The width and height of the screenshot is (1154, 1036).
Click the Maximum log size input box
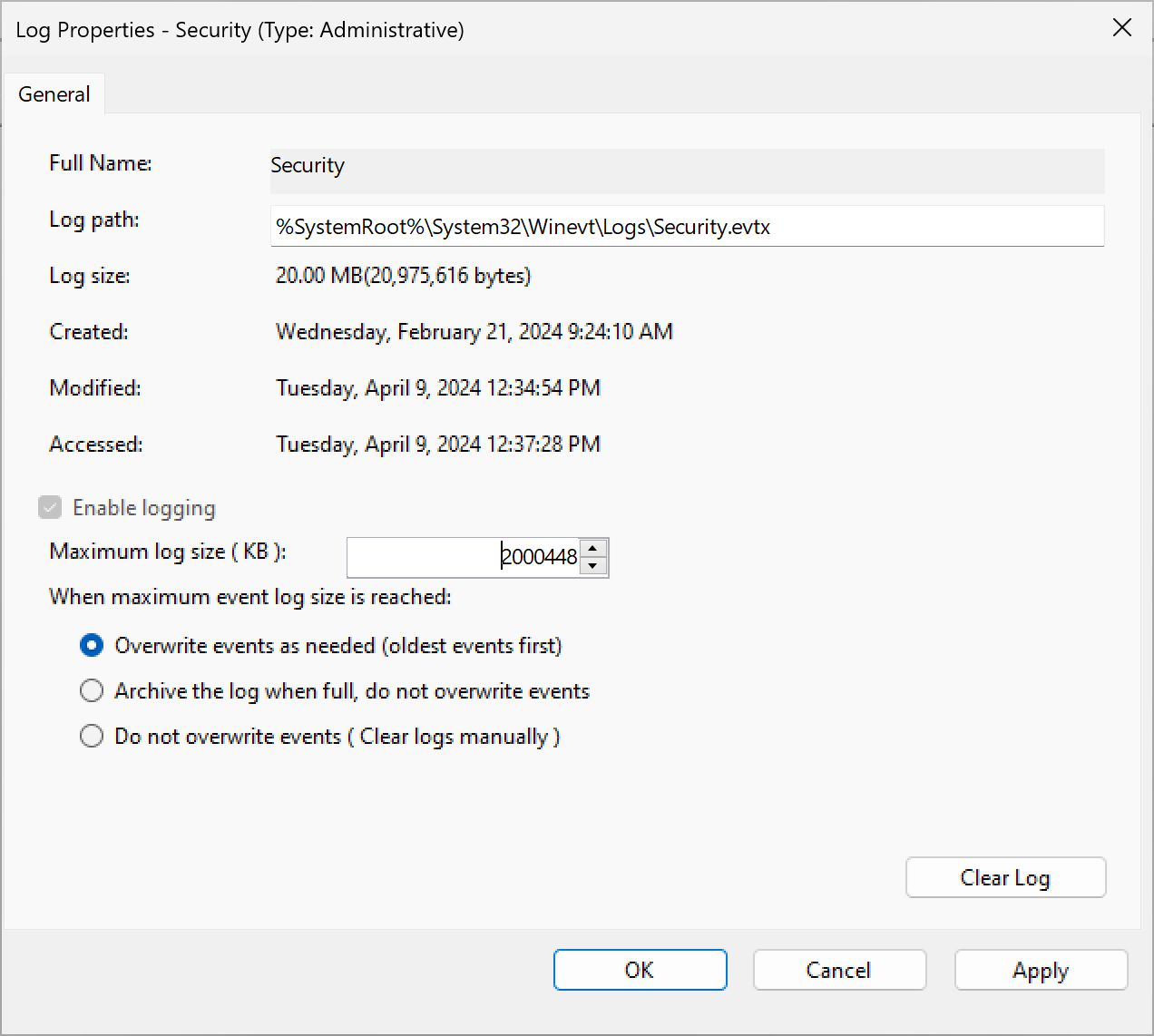point(463,557)
